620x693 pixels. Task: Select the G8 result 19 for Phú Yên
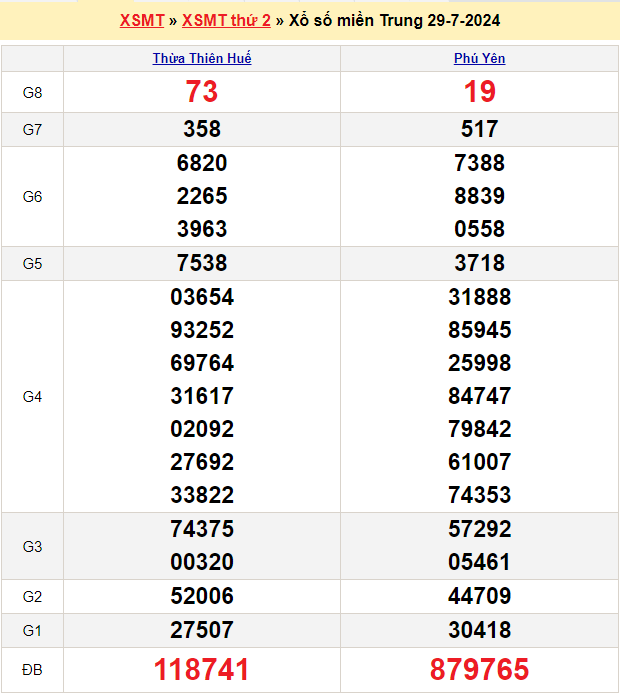coord(480,92)
